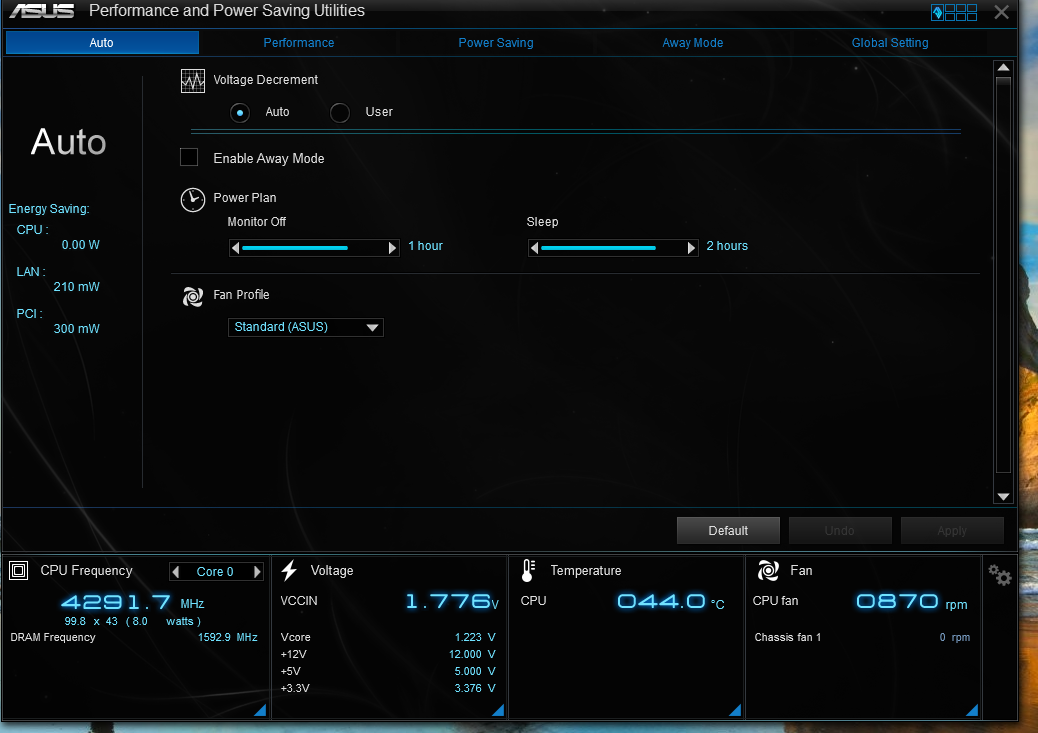Viewport: 1038px width, 733px height.
Task: Click the Undo button
Action: click(x=839, y=530)
